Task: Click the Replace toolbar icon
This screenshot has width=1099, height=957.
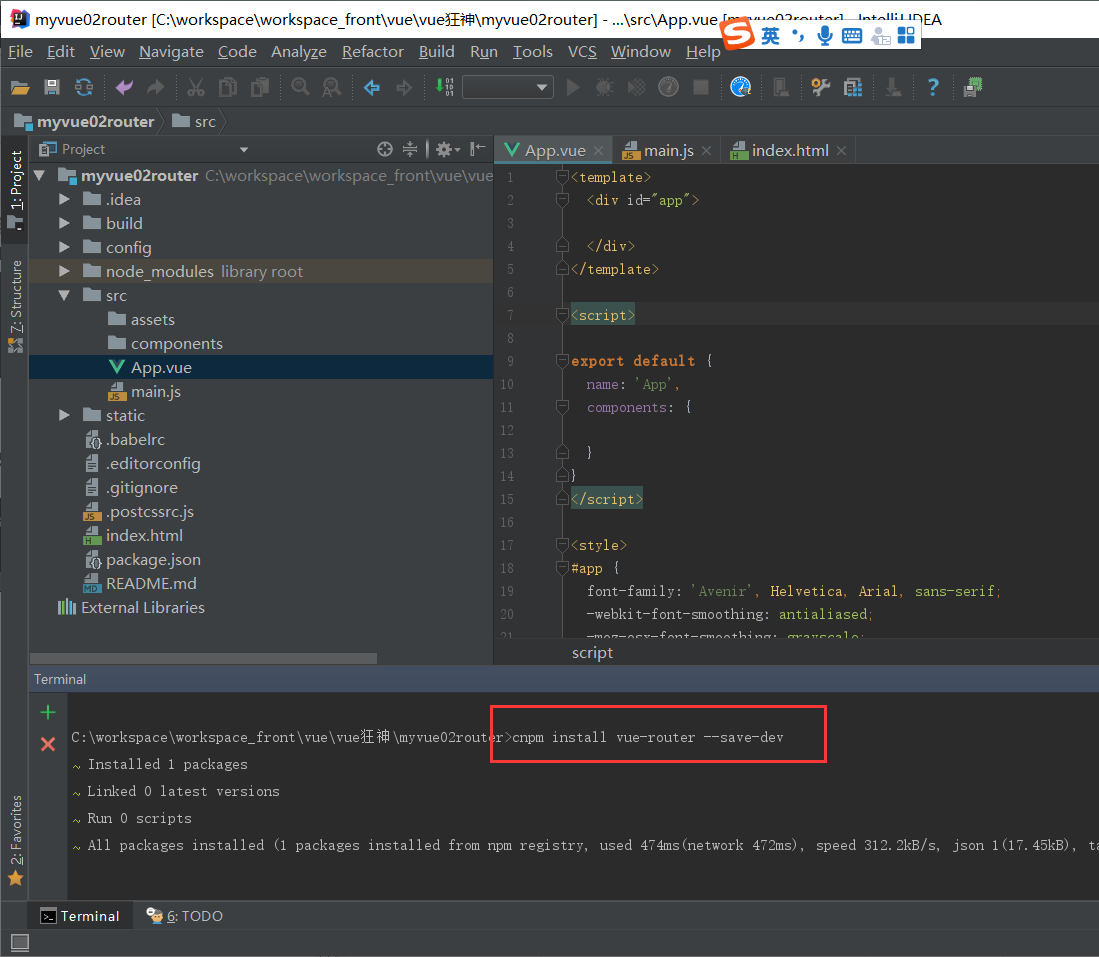Action: 332,88
